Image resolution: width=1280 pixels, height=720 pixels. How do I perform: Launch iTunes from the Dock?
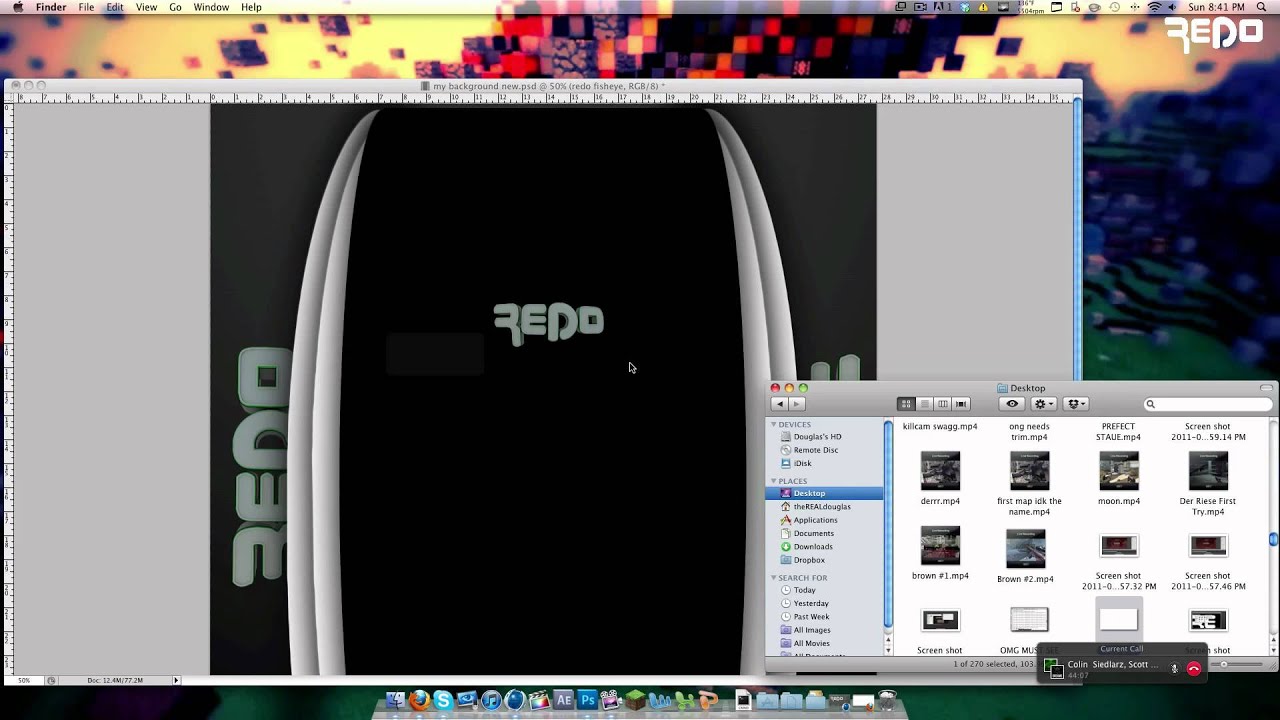(491, 700)
